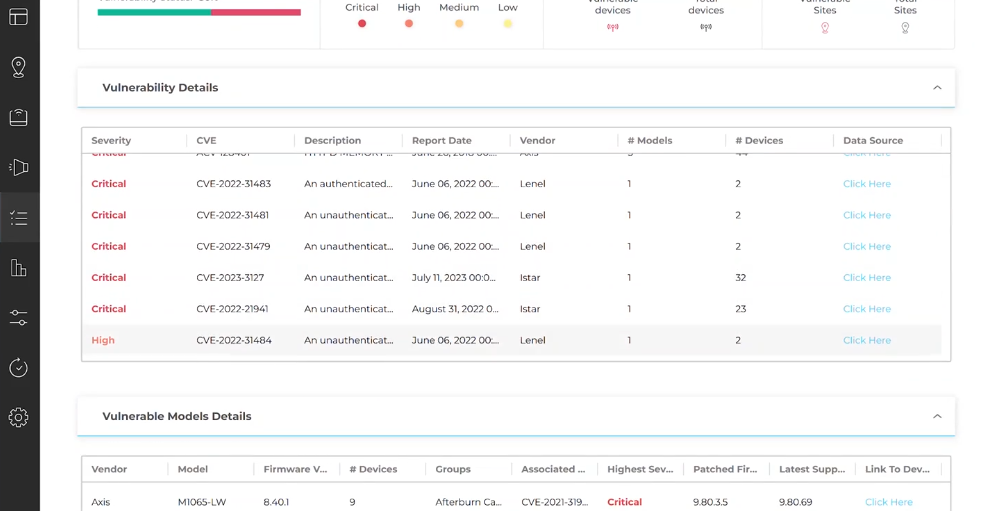This screenshot has width=983, height=511.
Task: Select CVE-2022-31479 cell
Action: coord(233,246)
